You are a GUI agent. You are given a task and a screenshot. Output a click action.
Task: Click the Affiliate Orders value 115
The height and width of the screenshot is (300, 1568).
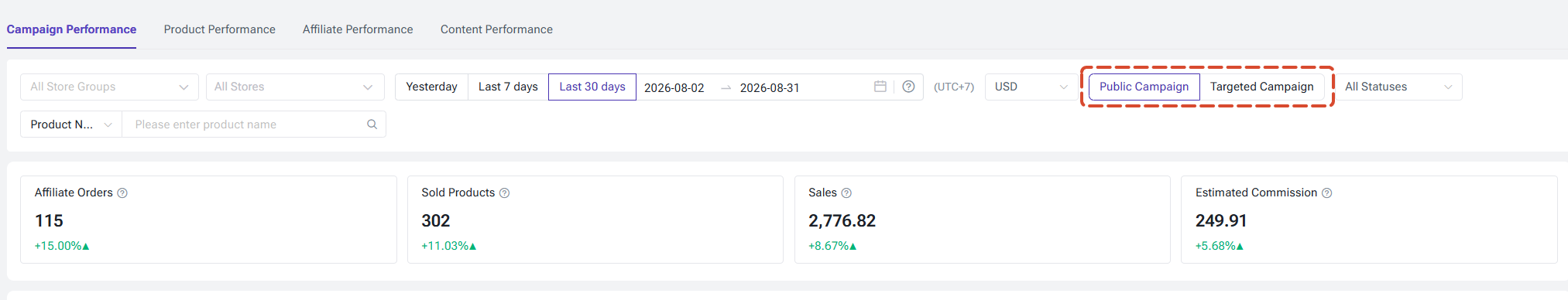click(x=49, y=220)
